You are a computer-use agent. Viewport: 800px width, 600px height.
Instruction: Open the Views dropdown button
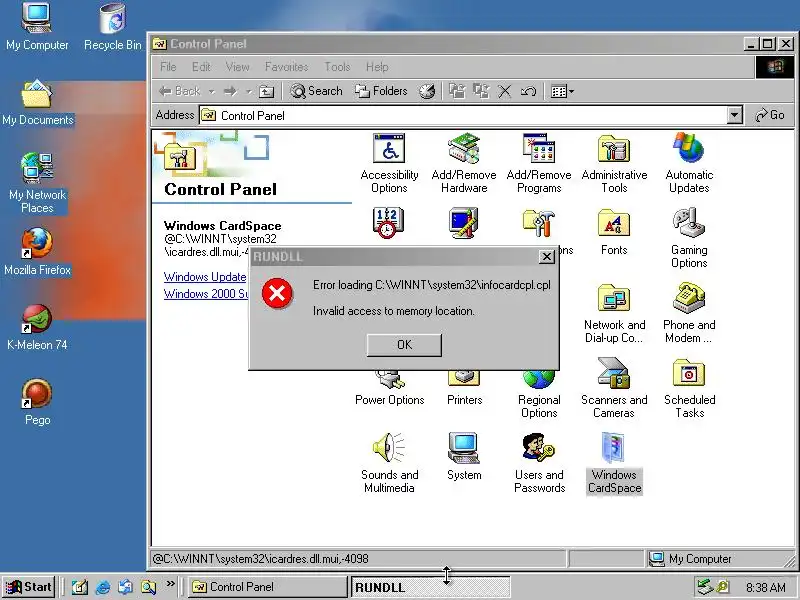[x=562, y=91]
